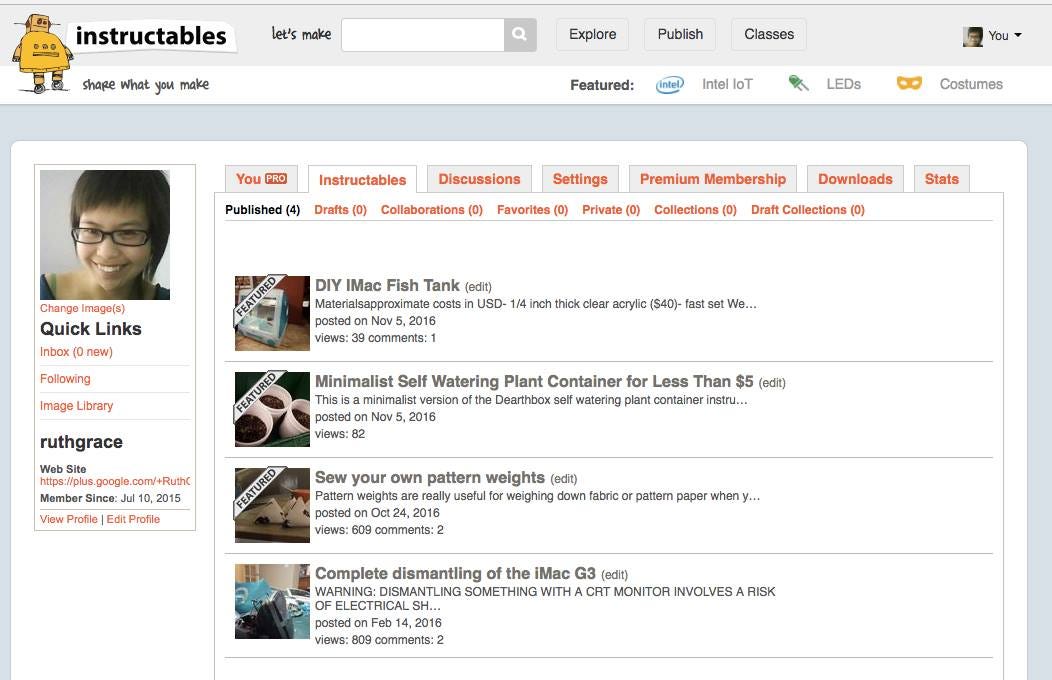Click the magnifier search button
Viewport: 1052px width, 680px height.
click(520, 34)
